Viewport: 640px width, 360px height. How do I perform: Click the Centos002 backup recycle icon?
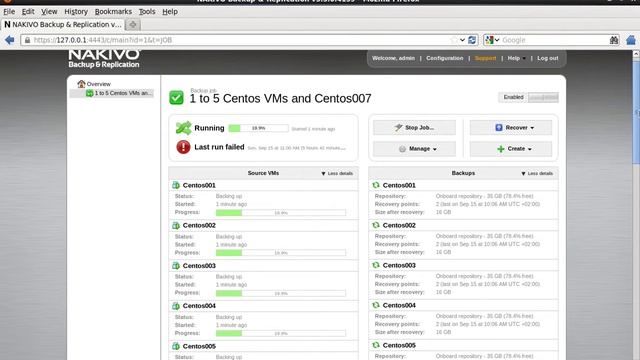coord(376,225)
